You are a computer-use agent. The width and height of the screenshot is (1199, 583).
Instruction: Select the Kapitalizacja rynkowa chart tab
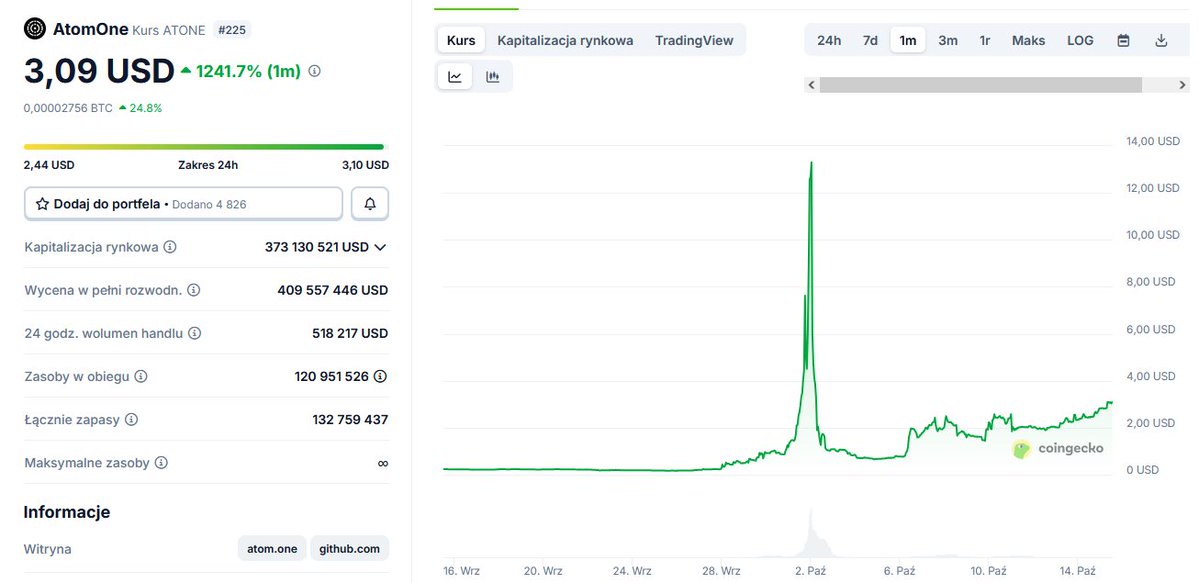tap(565, 41)
